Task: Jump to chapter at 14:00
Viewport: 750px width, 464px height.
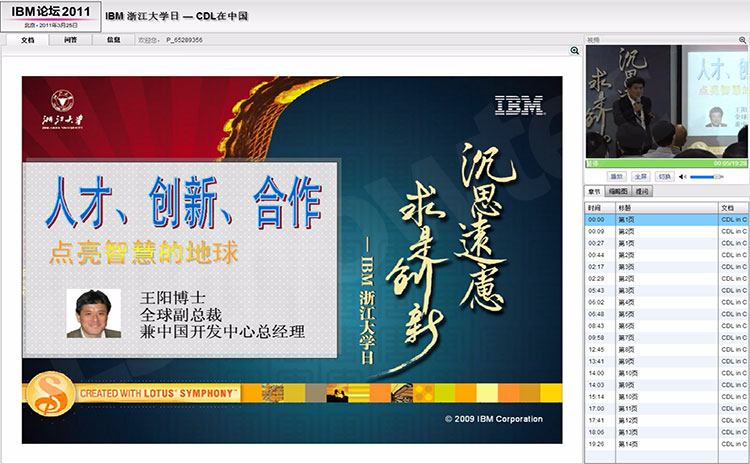Action: click(667, 373)
